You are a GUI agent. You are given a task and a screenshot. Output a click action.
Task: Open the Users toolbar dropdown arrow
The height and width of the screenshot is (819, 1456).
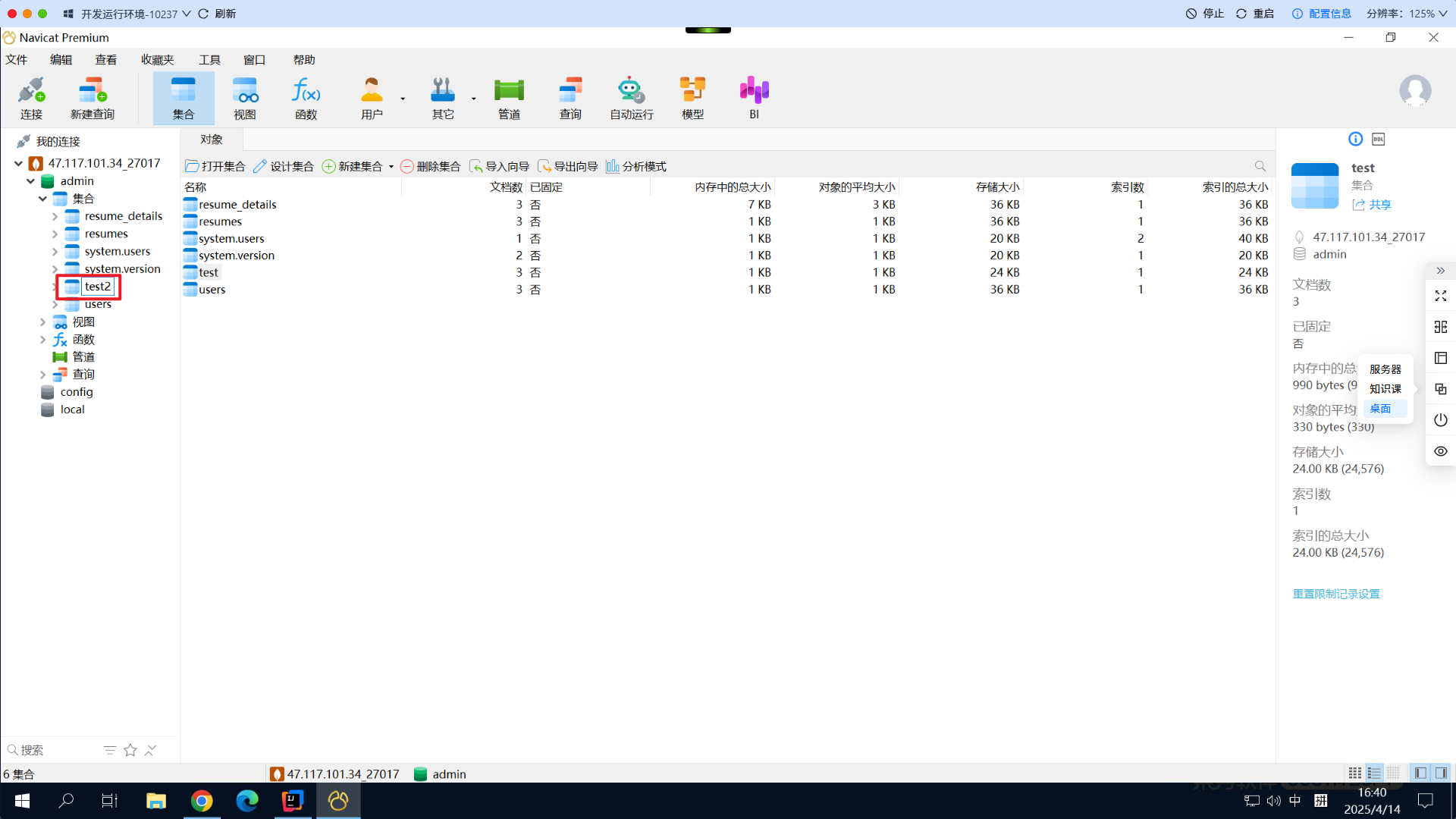pyautogui.click(x=403, y=99)
